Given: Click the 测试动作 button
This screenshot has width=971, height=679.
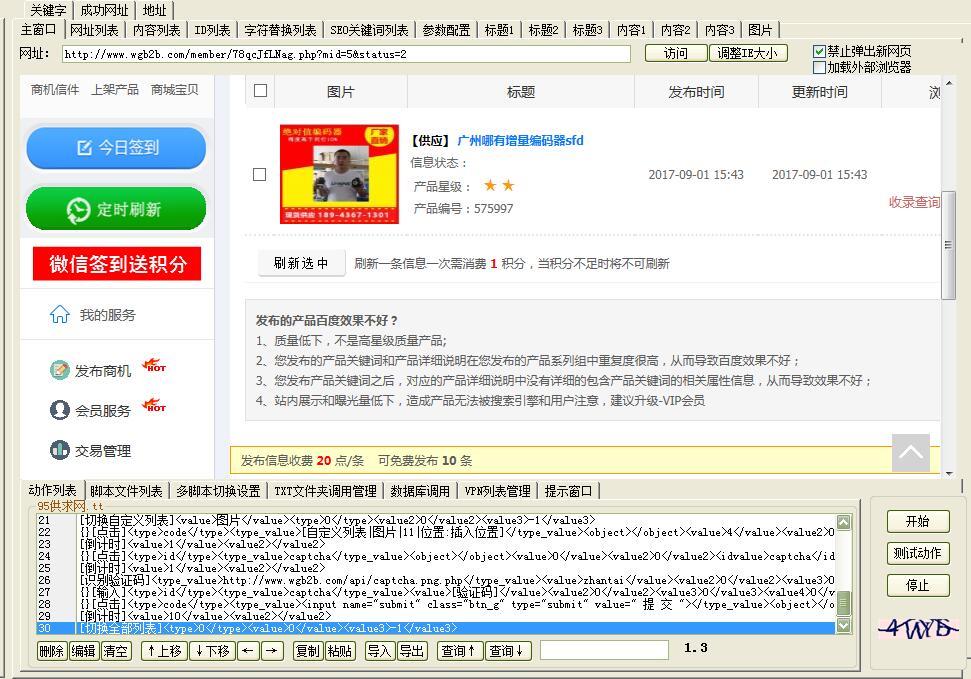Looking at the screenshot, I should (x=918, y=553).
